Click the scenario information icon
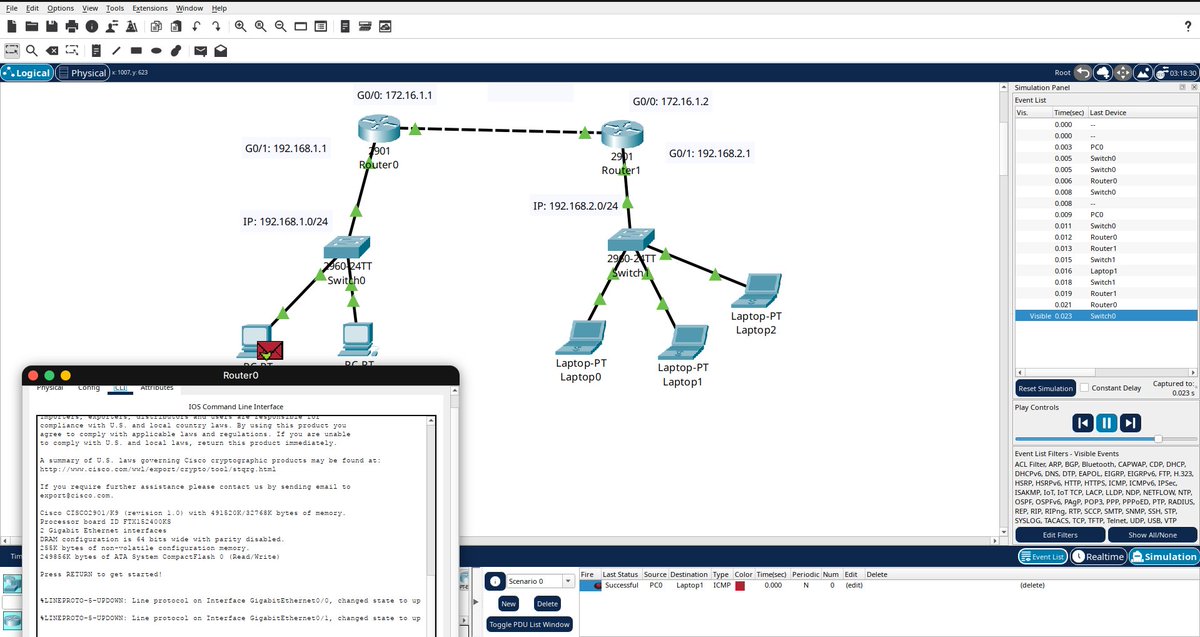This screenshot has height=637, width=1200. click(x=495, y=581)
